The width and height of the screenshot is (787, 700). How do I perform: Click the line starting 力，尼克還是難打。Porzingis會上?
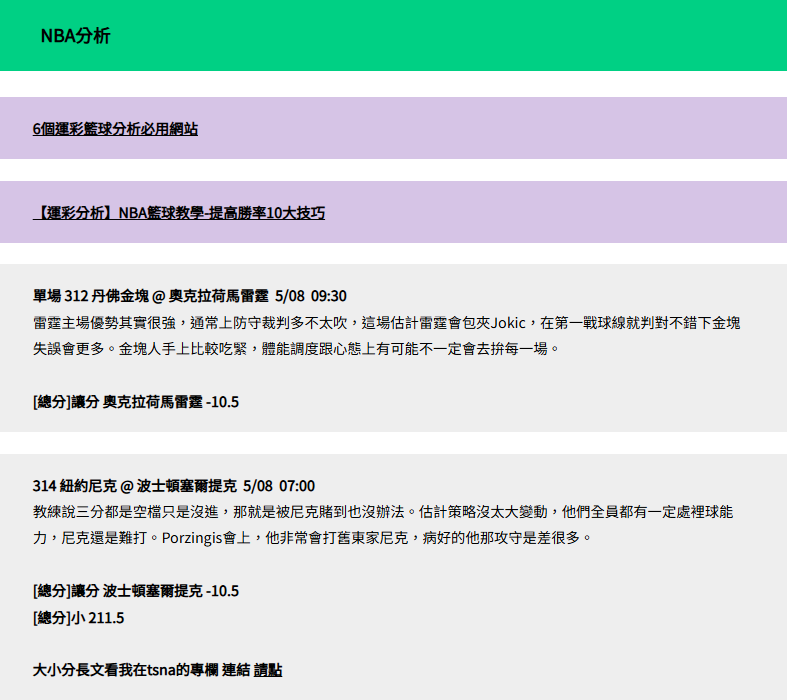[312, 538]
